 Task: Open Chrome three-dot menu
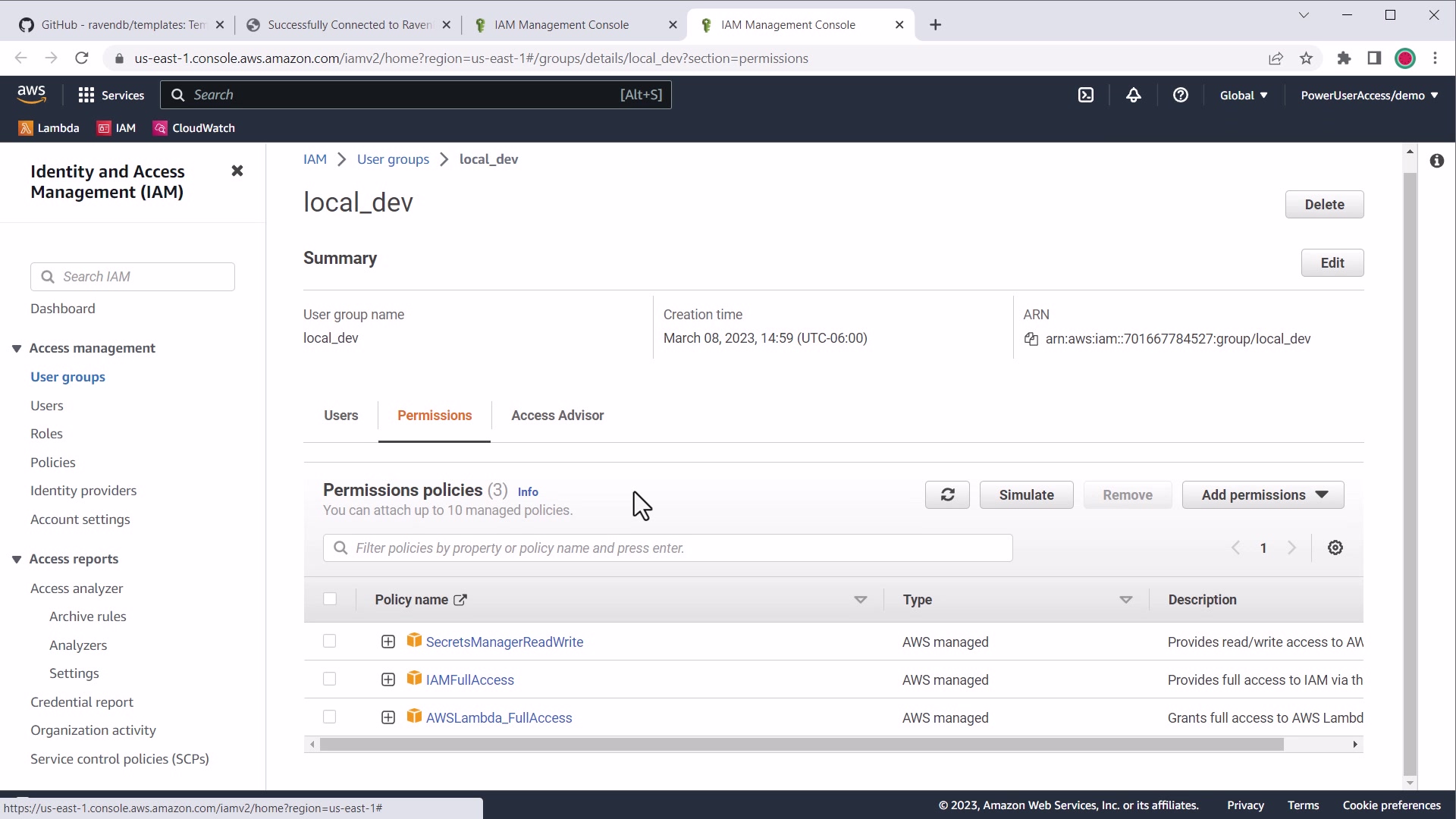pos(1435,58)
